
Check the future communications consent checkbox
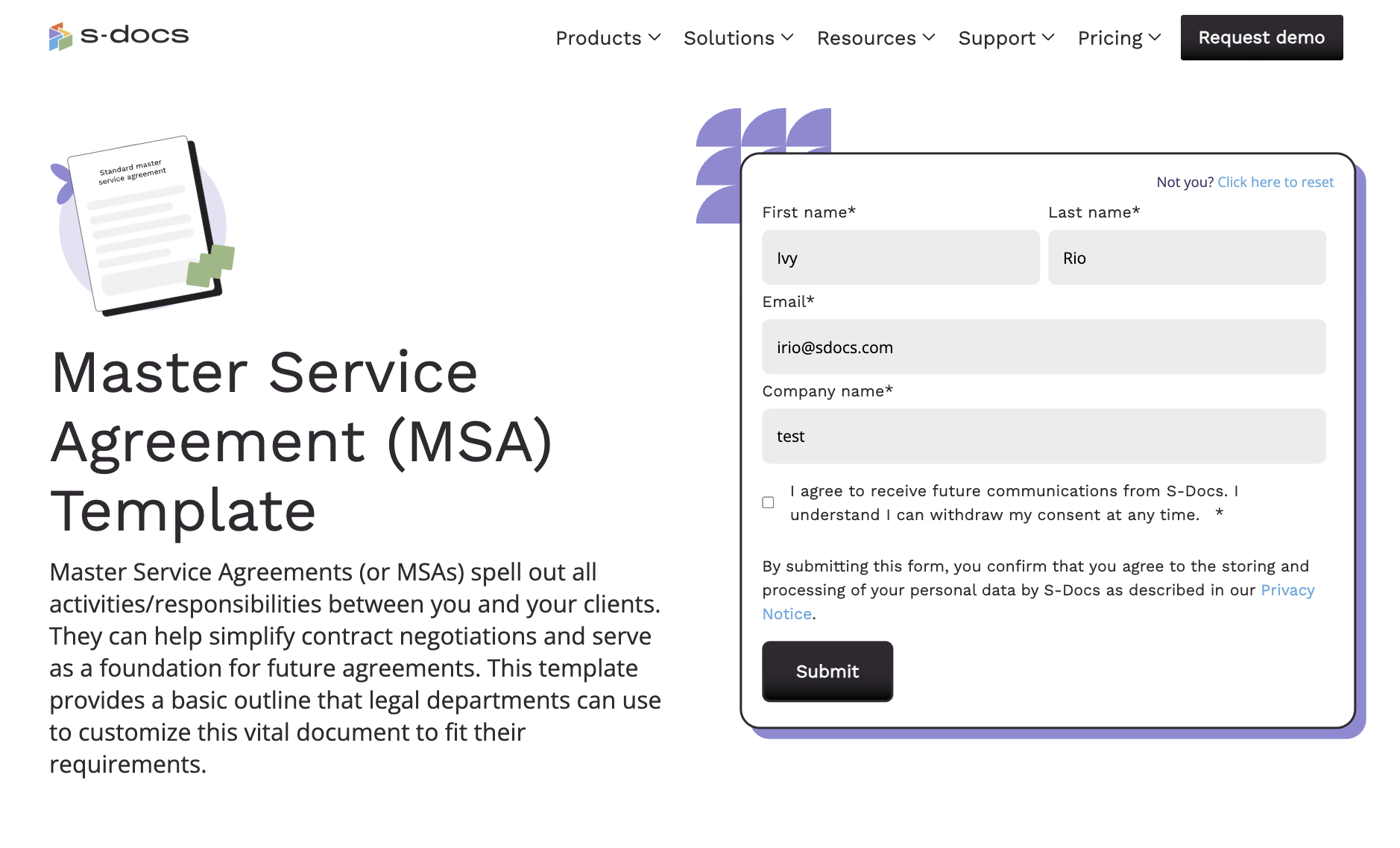(x=768, y=503)
